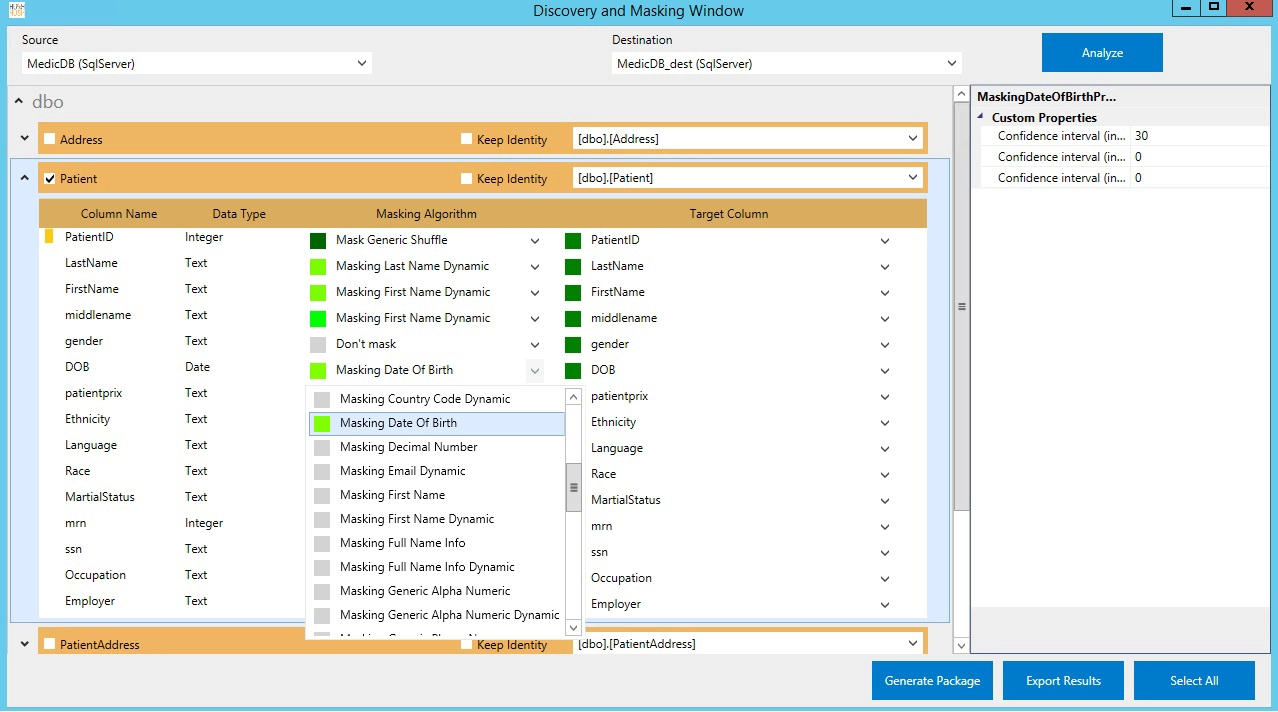
Task: Click the green square next to middlename target column
Action: click(x=573, y=319)
